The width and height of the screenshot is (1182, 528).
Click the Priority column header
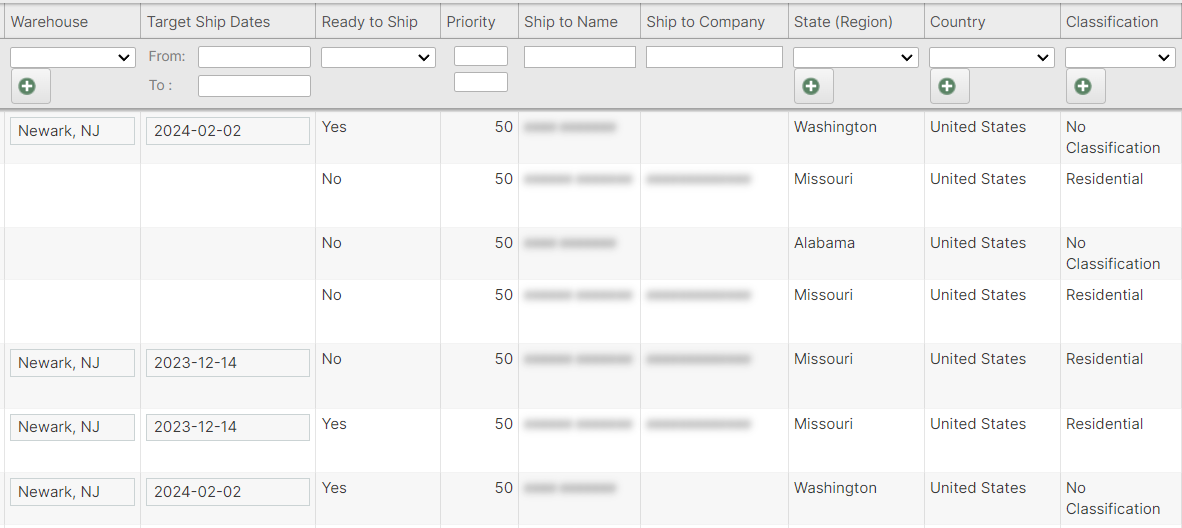[471, 22]
